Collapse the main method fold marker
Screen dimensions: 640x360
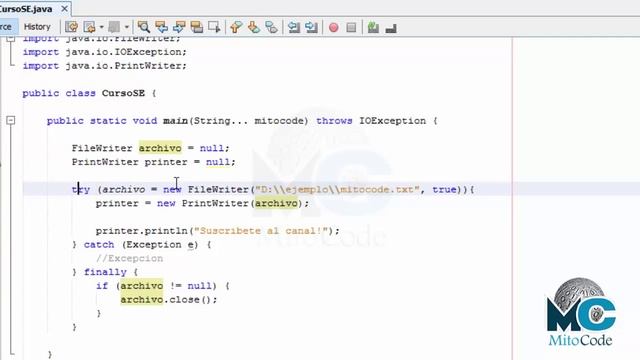point(11,120)
